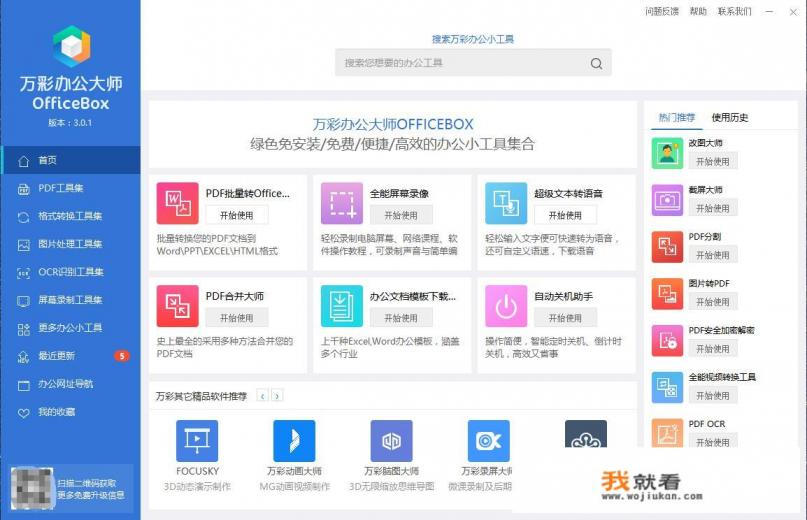Viewport: 807px width, 520px height.
Task: Start using 图片转PDF
Action: (x=713, y=302)
